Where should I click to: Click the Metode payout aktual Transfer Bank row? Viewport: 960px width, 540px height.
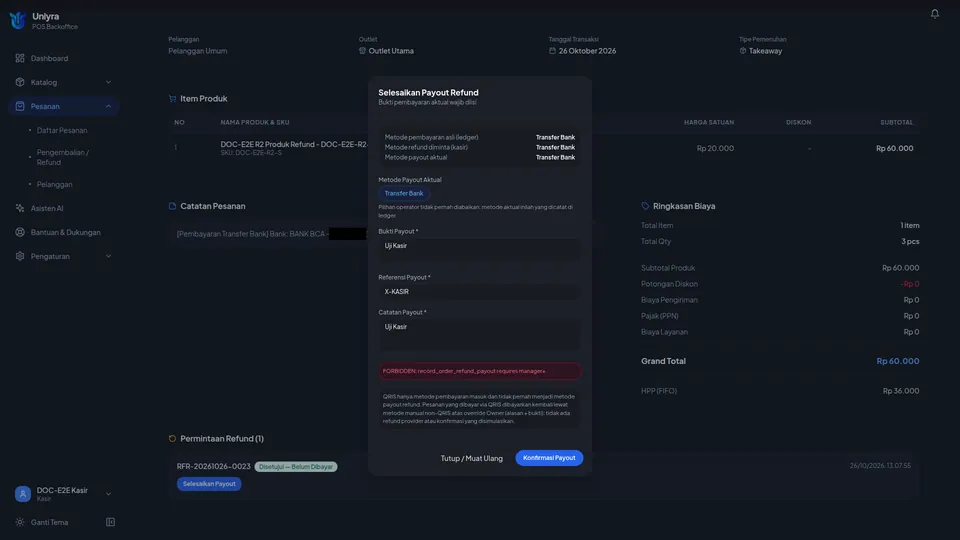pyautogui.click(x=479, y=157)
